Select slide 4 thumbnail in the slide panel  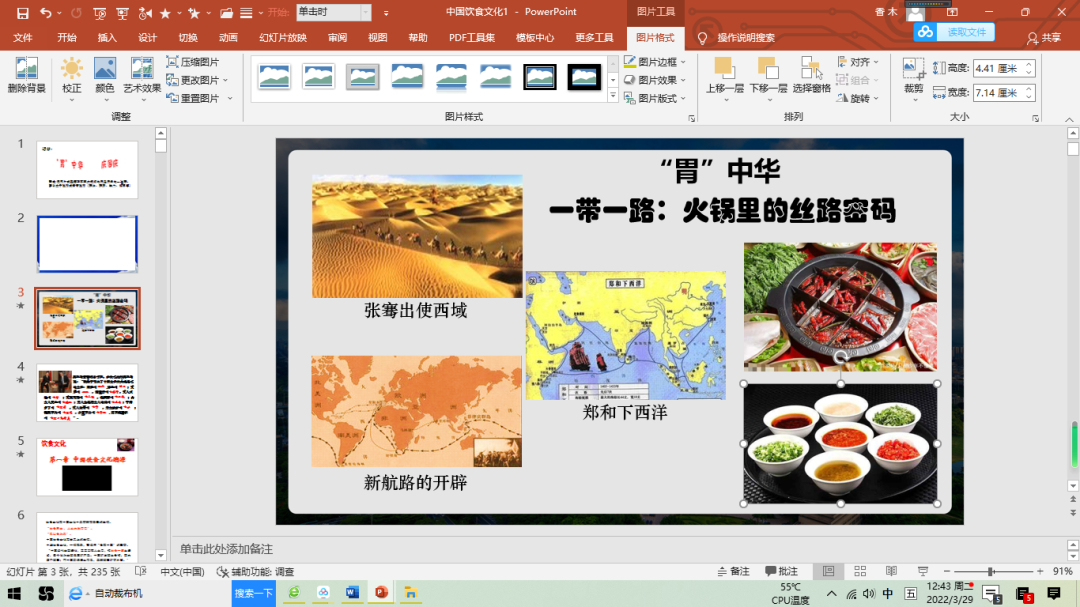(87, 393)
